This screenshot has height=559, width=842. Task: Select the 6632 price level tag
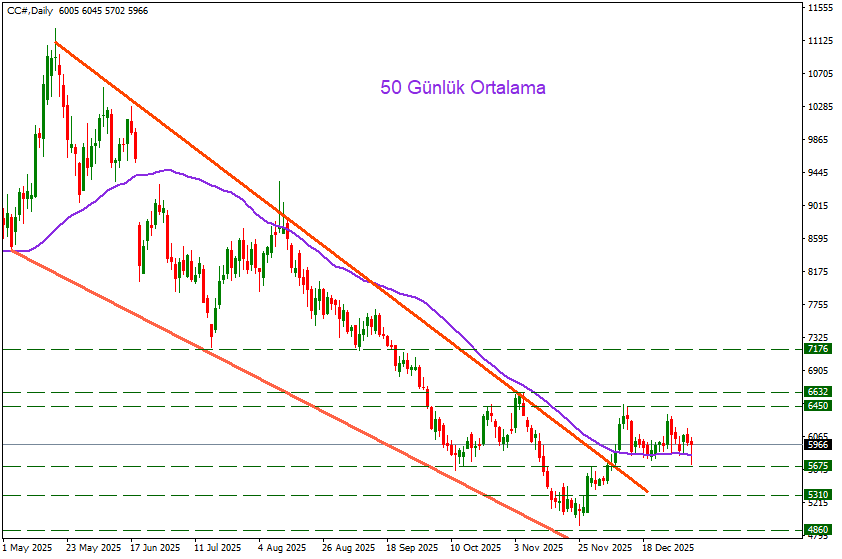(x=819, y=392)
